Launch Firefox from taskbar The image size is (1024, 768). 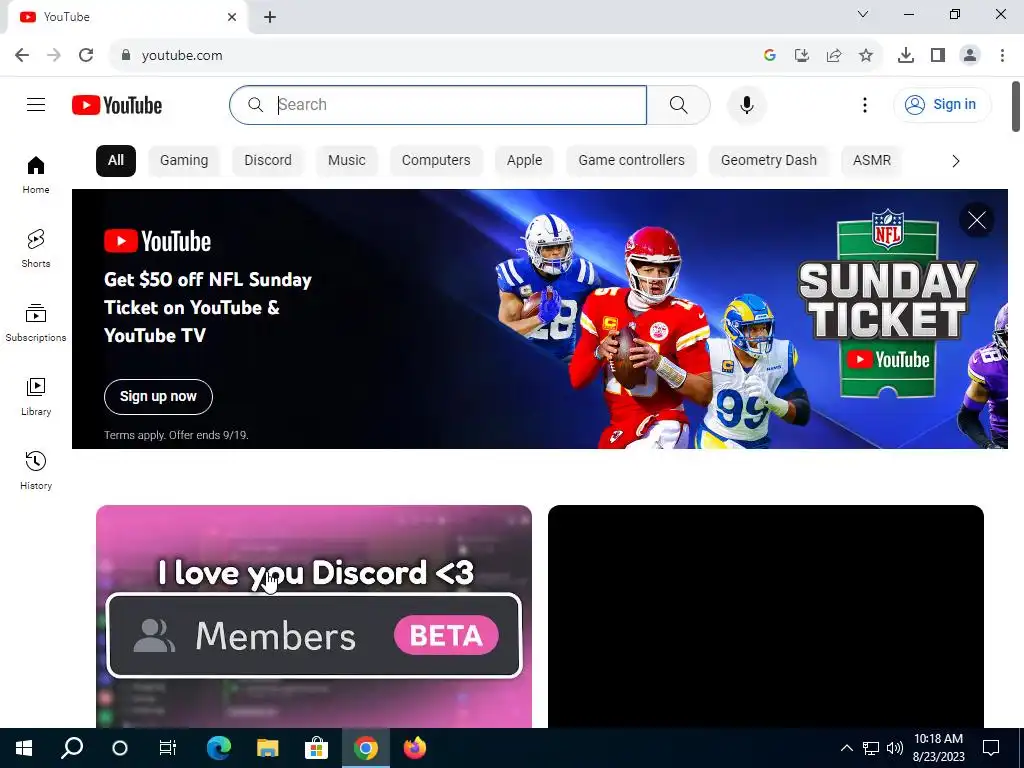click(415, 748)
